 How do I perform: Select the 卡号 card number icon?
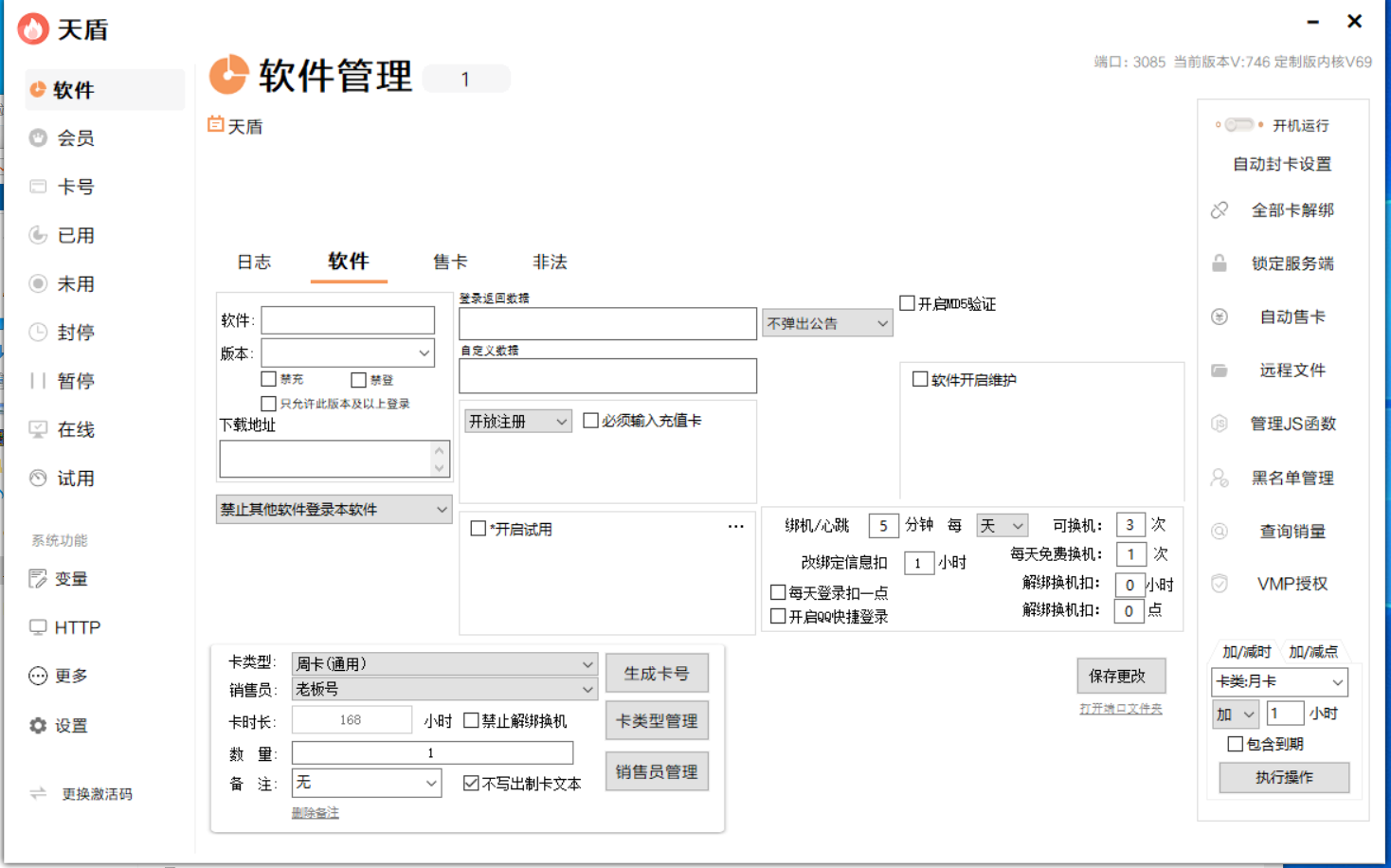[x=38, y=187]
